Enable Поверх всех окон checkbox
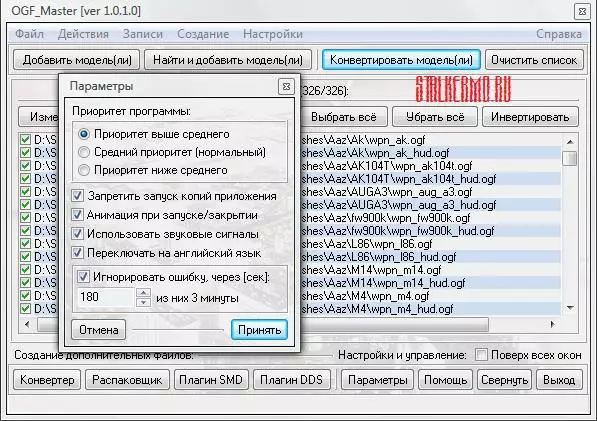Screen dimensions: 597x421 481,355
